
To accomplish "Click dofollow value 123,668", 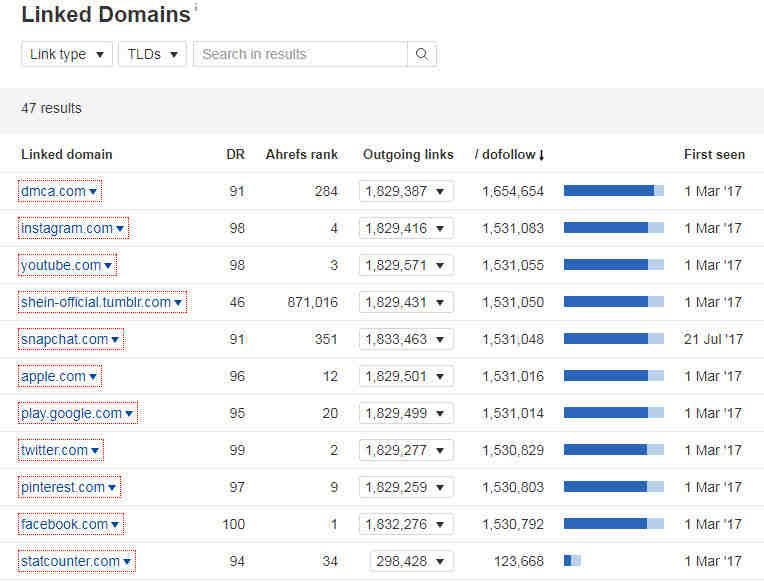I will point(519,561).
